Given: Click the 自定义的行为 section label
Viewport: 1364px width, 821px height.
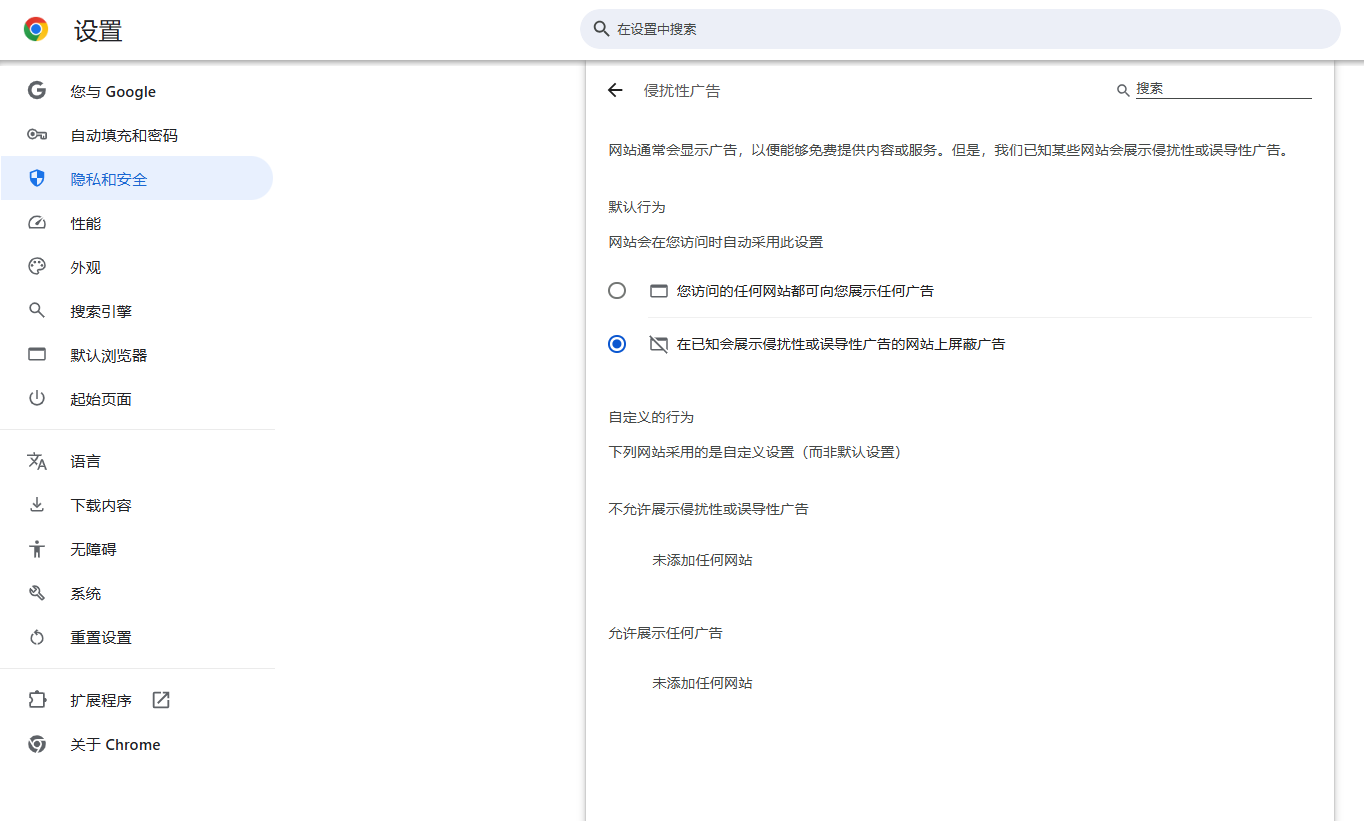Looking at the screenshot, I should (651, 417).
